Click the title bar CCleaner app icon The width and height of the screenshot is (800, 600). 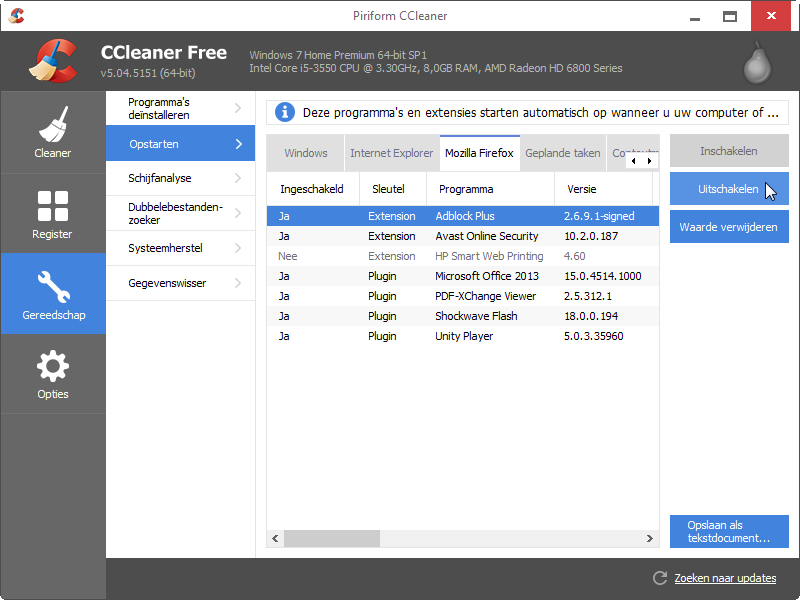pyautogui.click(x=16, y=16)
